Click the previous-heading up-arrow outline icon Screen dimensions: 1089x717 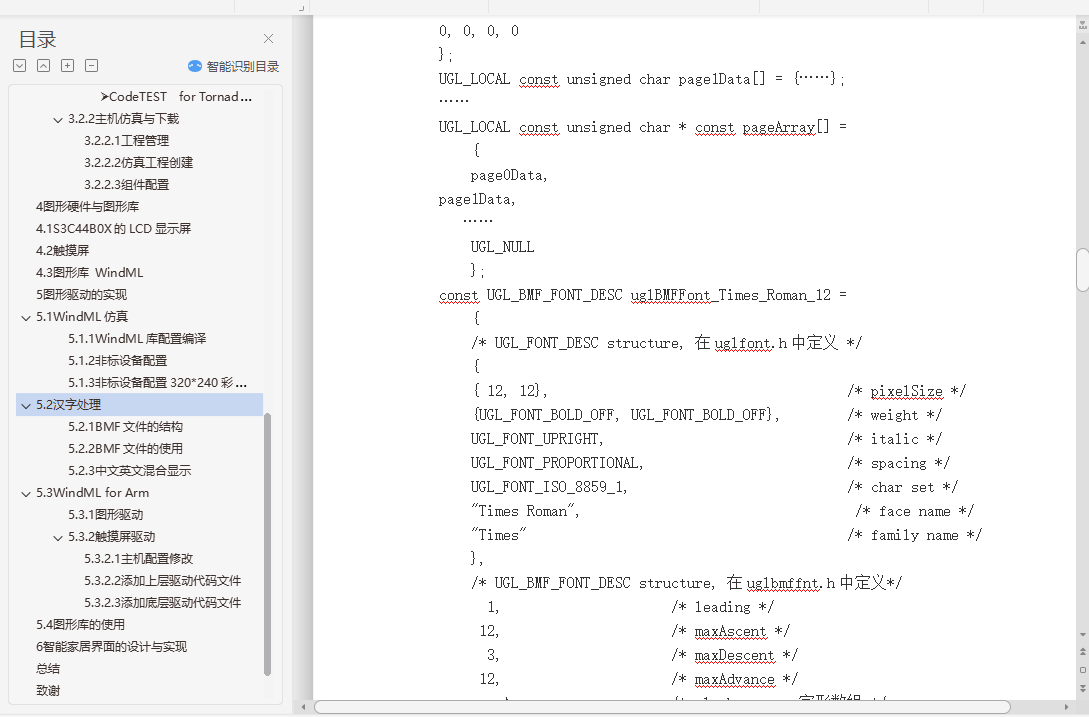tap(43, 66)
